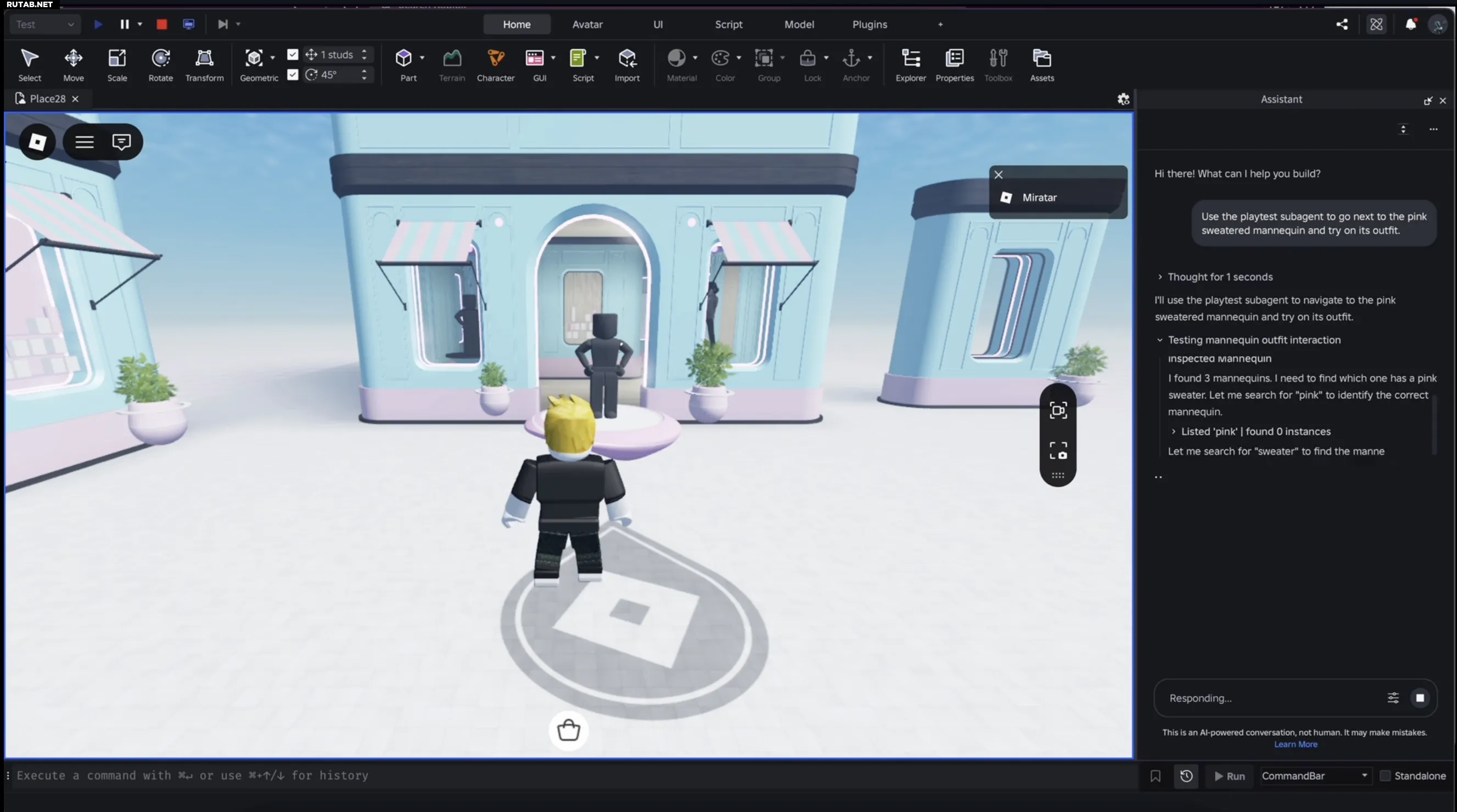Open the Properties panel
The width and height of the screenshot is (1457, 812).
[954, 64]
